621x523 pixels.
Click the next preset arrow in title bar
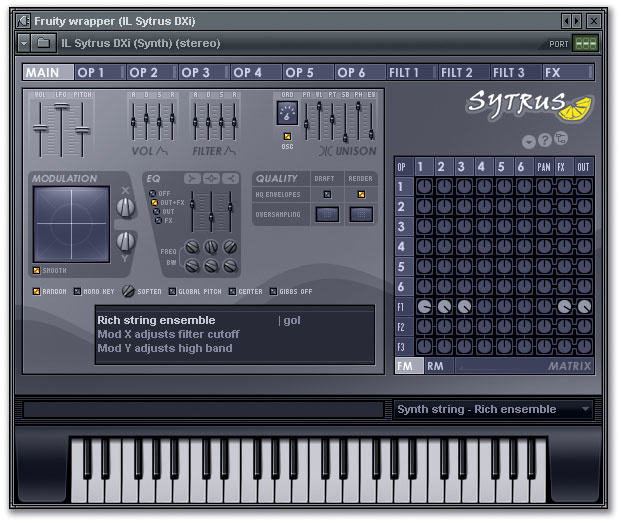(x=576, y=21)
